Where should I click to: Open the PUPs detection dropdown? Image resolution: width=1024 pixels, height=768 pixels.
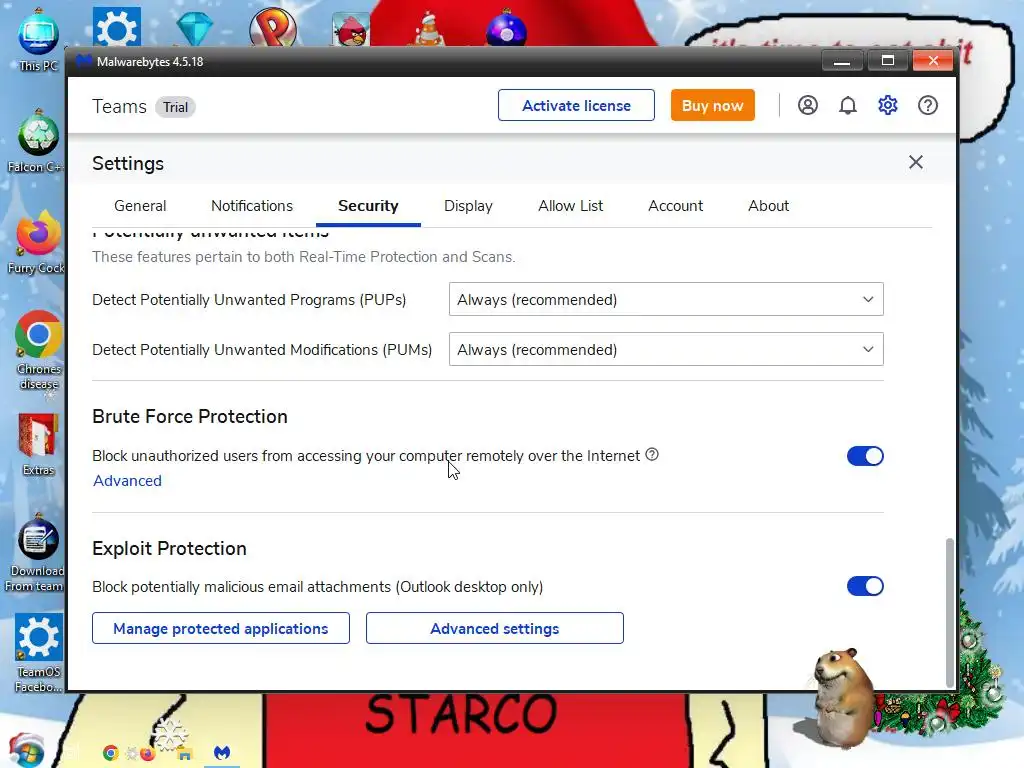666,299
